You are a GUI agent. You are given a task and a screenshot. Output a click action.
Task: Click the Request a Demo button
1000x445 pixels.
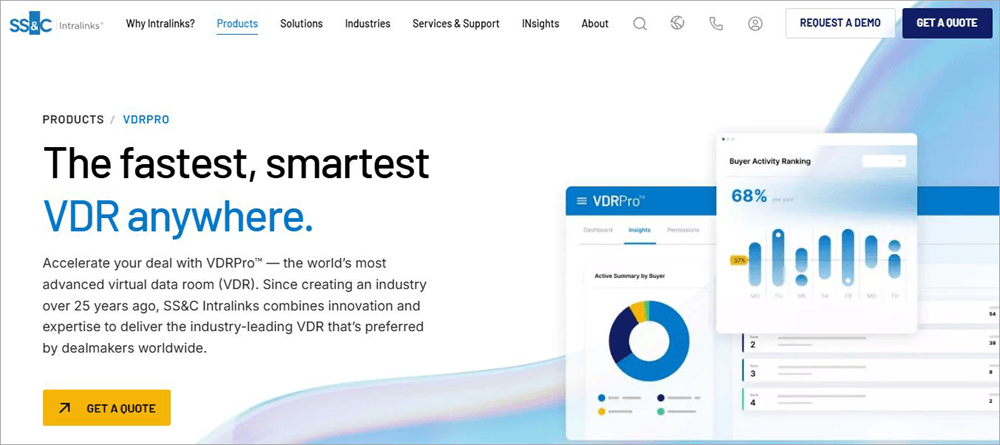click(840, 23)
